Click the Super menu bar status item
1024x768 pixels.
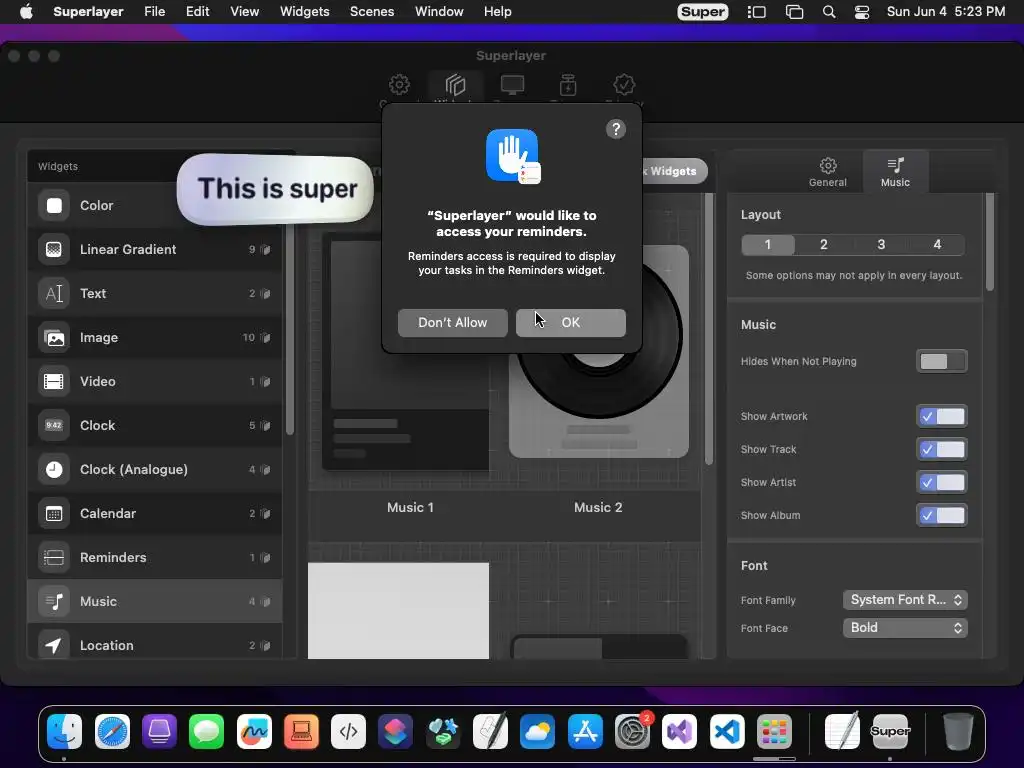(x=702, y=12)
